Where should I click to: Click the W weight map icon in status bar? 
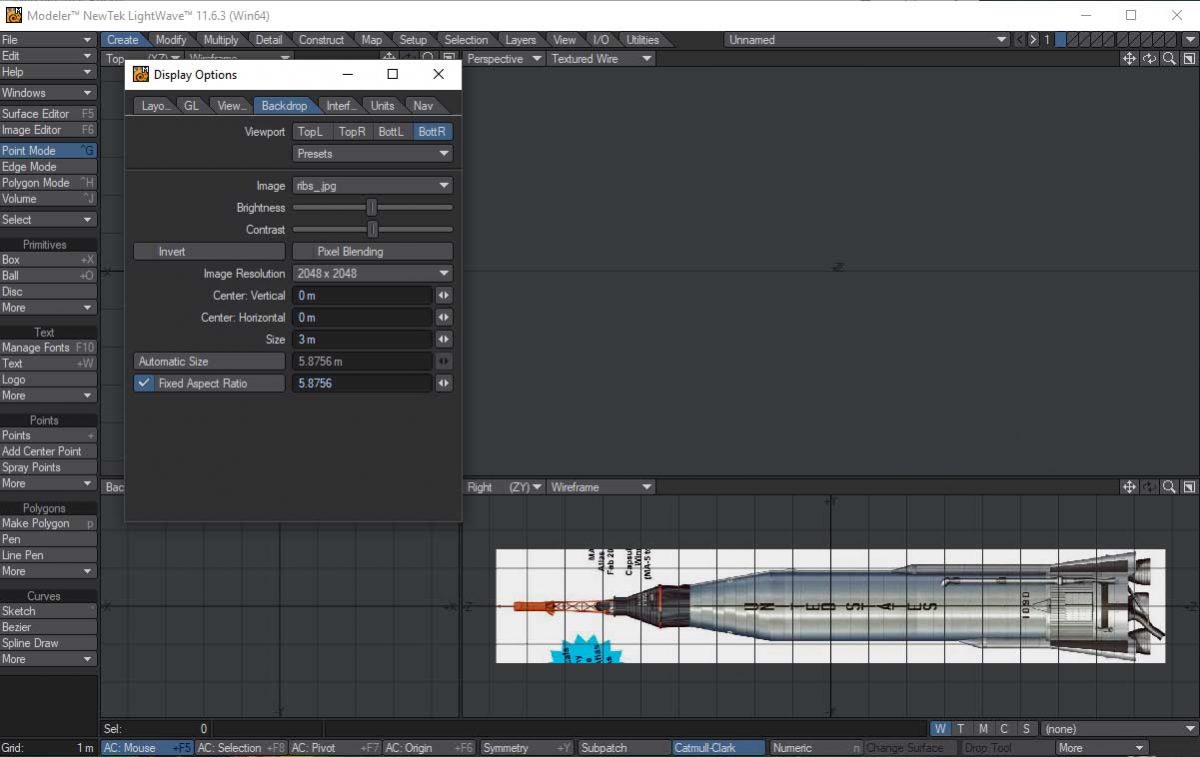[x=938, y=728]
